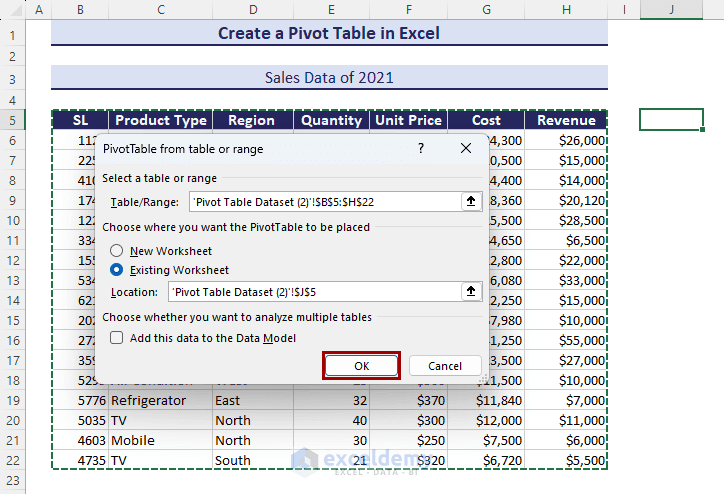The width and height of the screenshot is (724, 494).
Task: Click the active cell J5
Action: click(x=671, y=120)
